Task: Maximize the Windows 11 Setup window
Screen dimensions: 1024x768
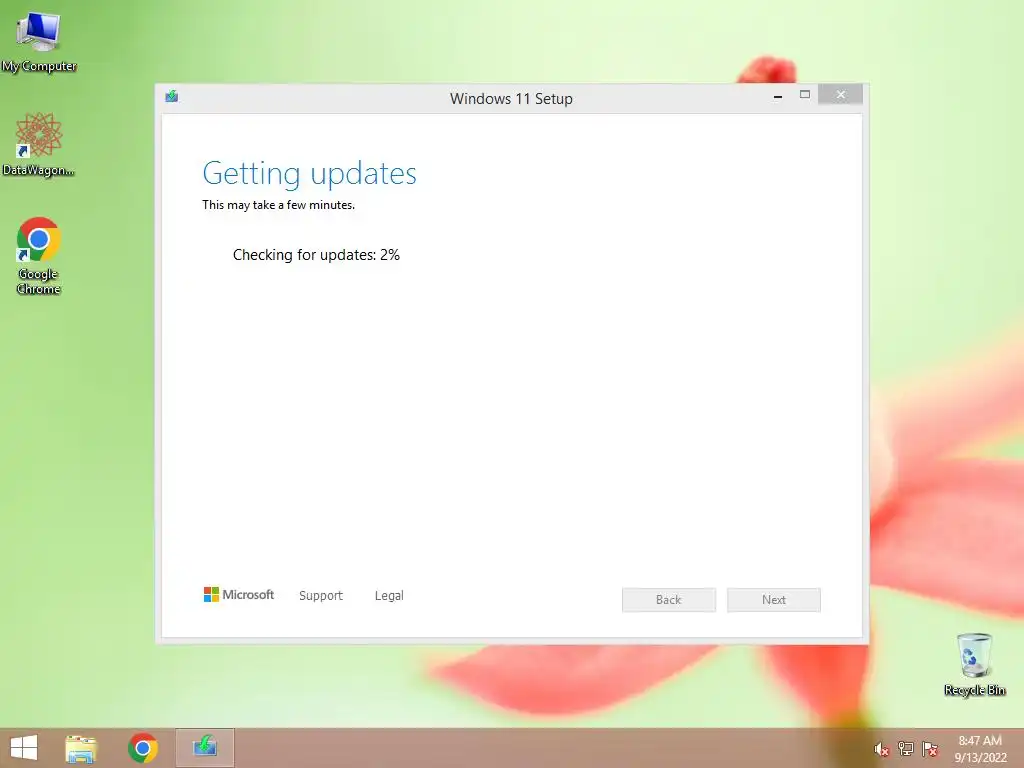Action: pos(805,95)
